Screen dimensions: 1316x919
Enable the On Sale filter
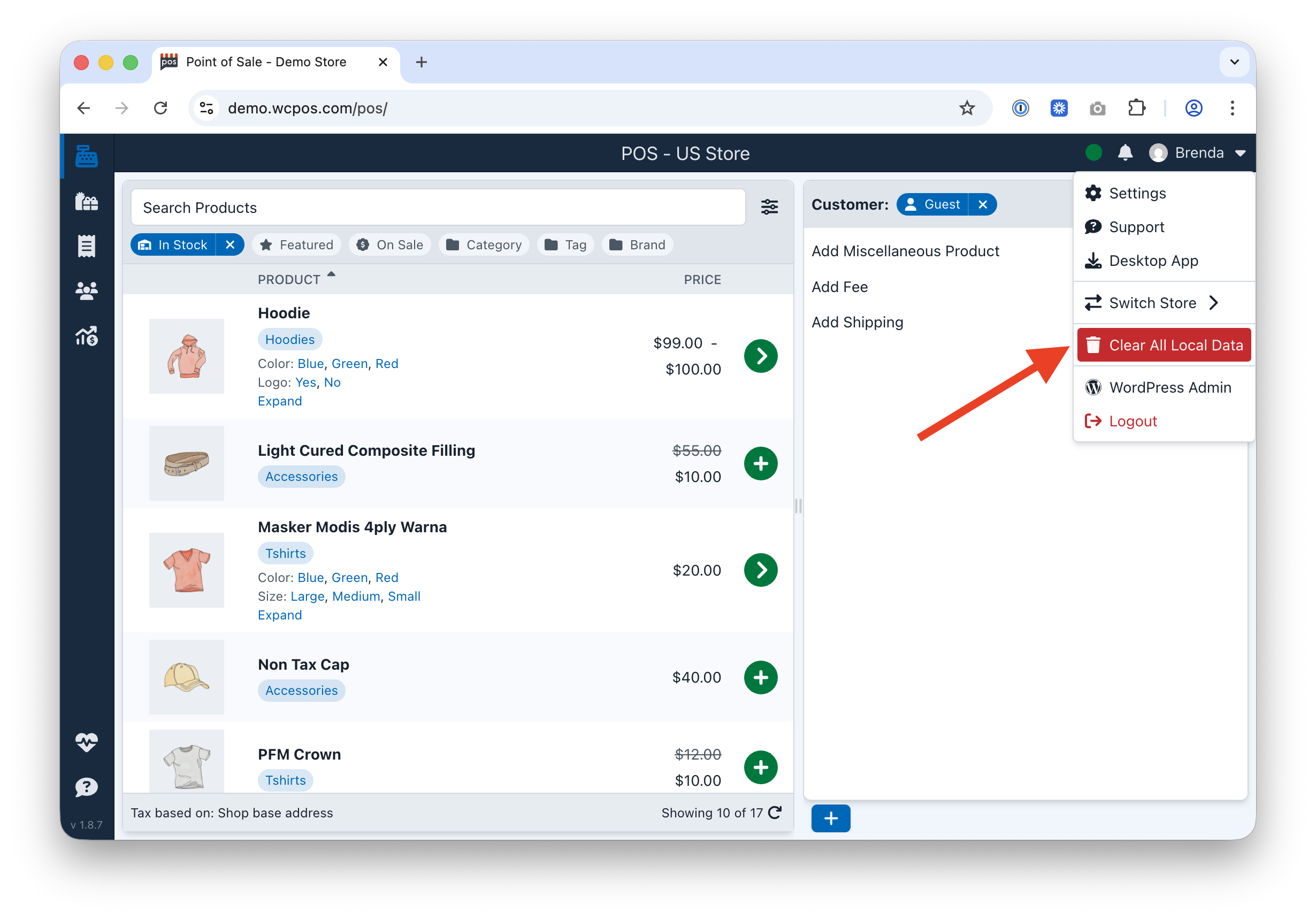390,244
